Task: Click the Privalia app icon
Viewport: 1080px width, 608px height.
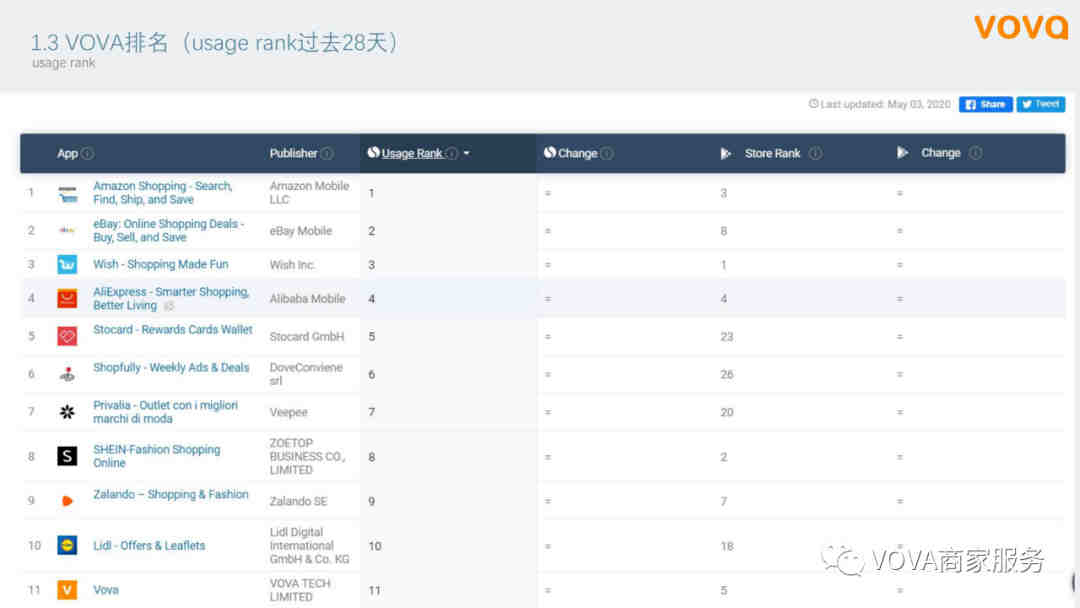Action: click(x=68, y=412)
